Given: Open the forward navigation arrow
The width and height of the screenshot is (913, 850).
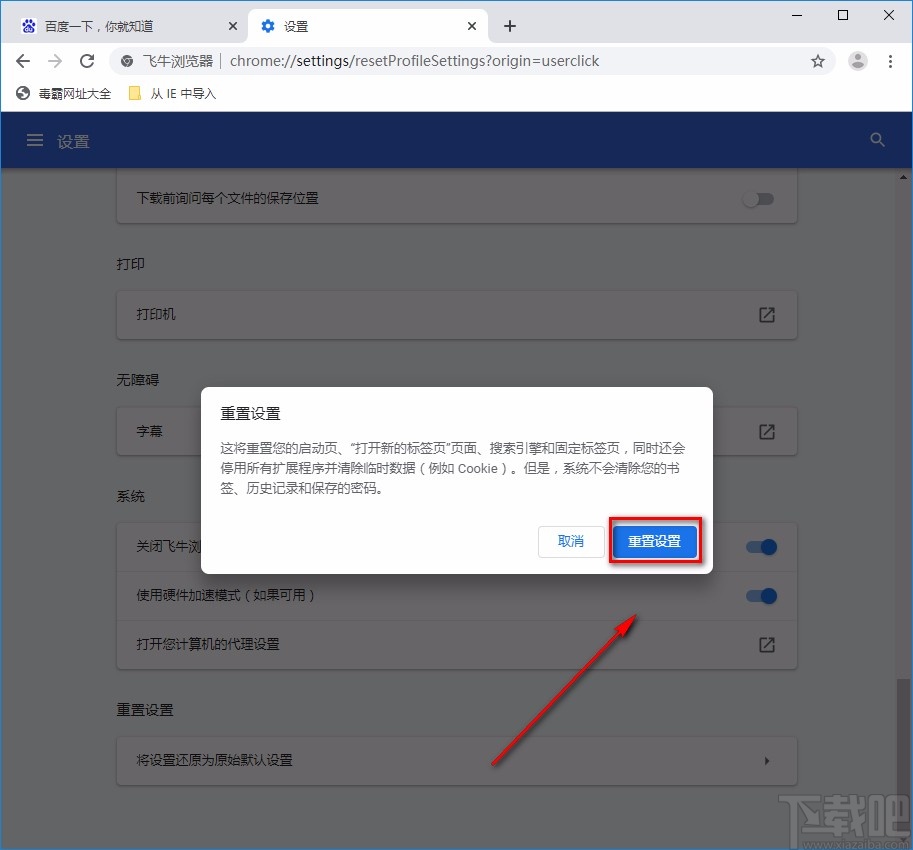Looking at the screenshot, I should (54, 61).
